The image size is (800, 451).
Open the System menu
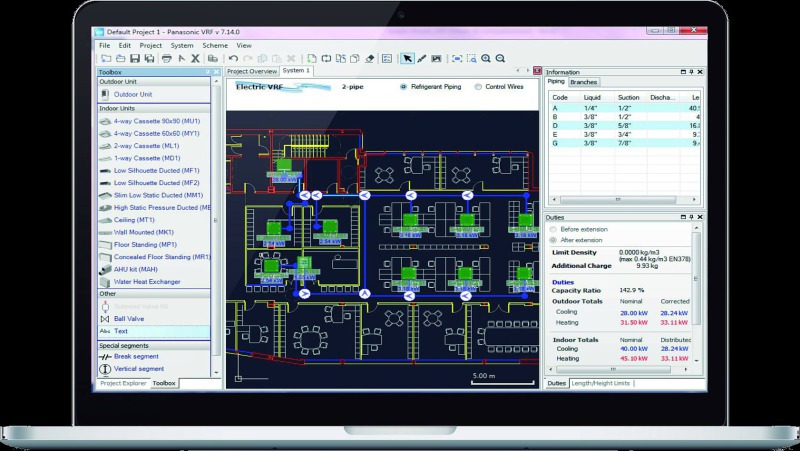tap(182, 45)
